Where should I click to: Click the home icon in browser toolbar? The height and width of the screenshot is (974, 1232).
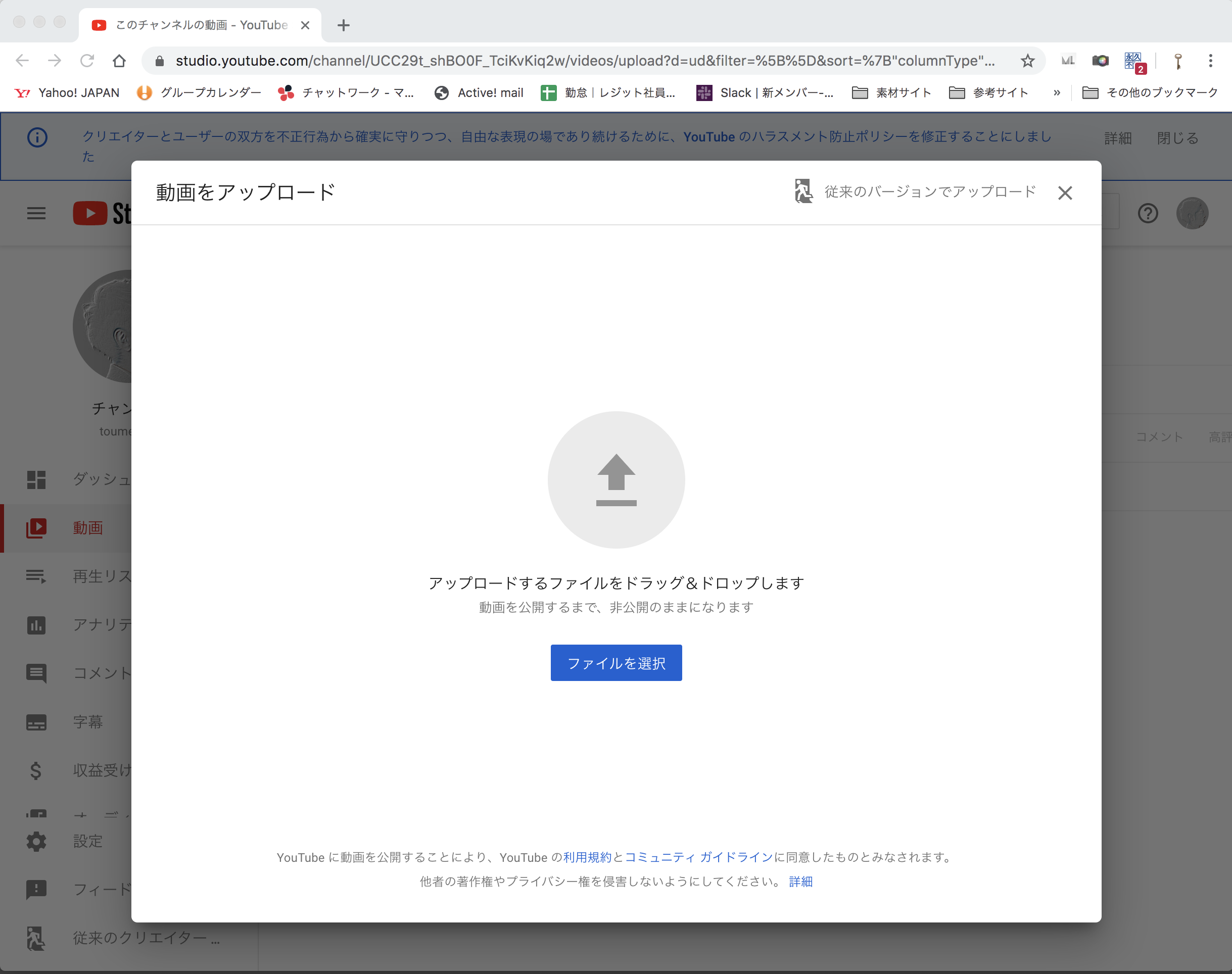click(119, 61)
